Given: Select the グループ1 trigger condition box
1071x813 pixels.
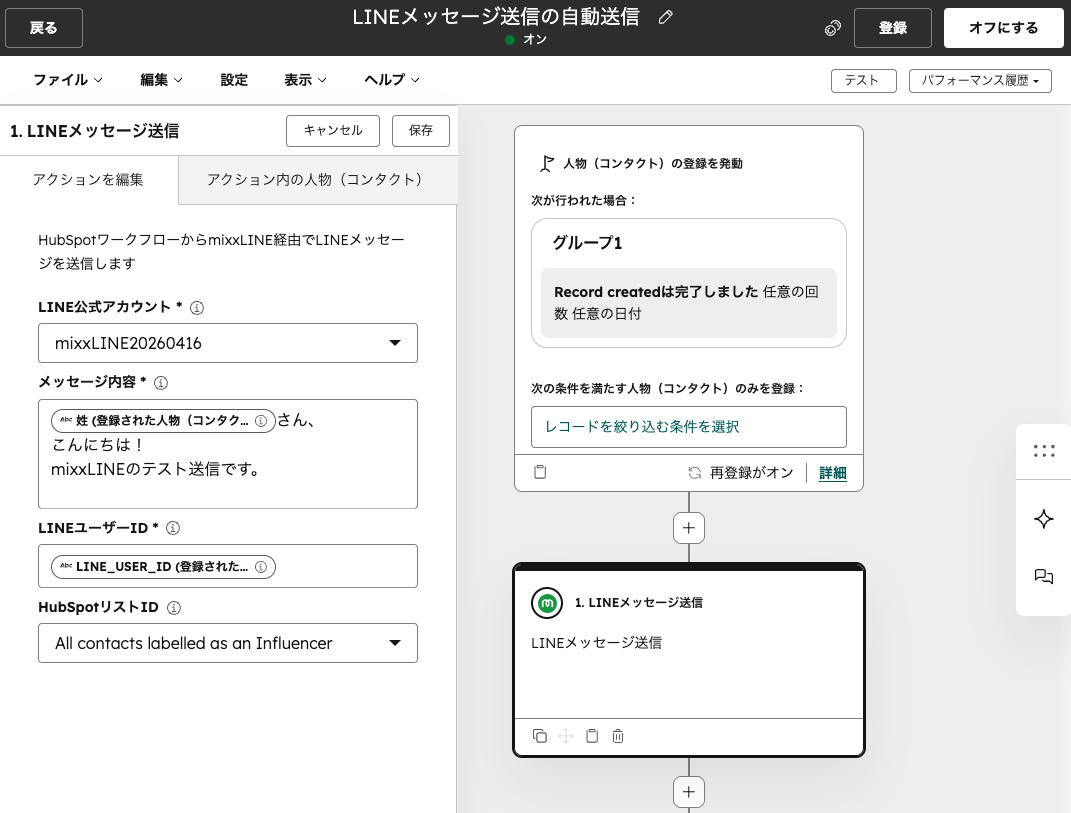Looking at the screenshot, I should tap(688, 283).
